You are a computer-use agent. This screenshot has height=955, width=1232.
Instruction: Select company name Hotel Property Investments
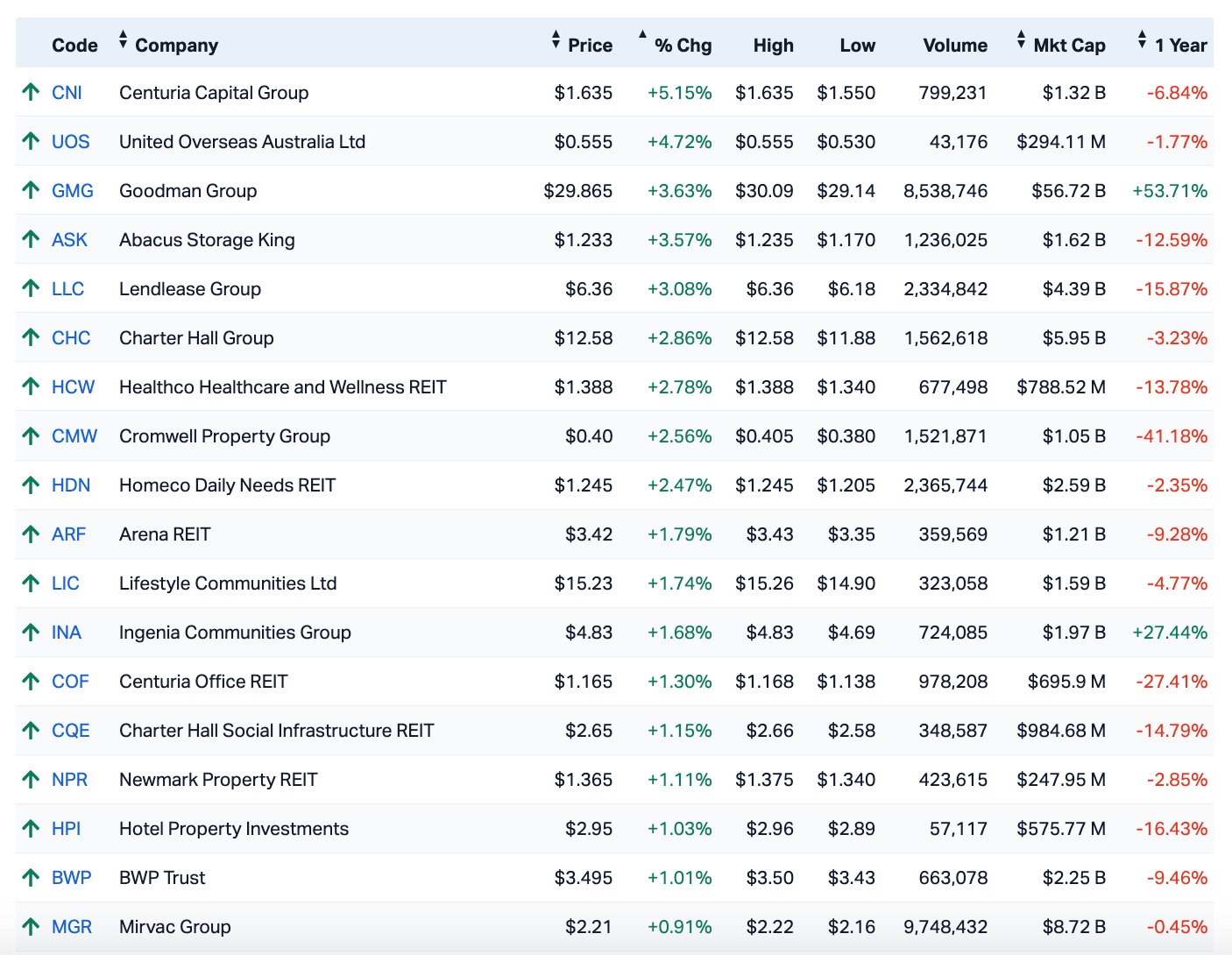(234, 829)
